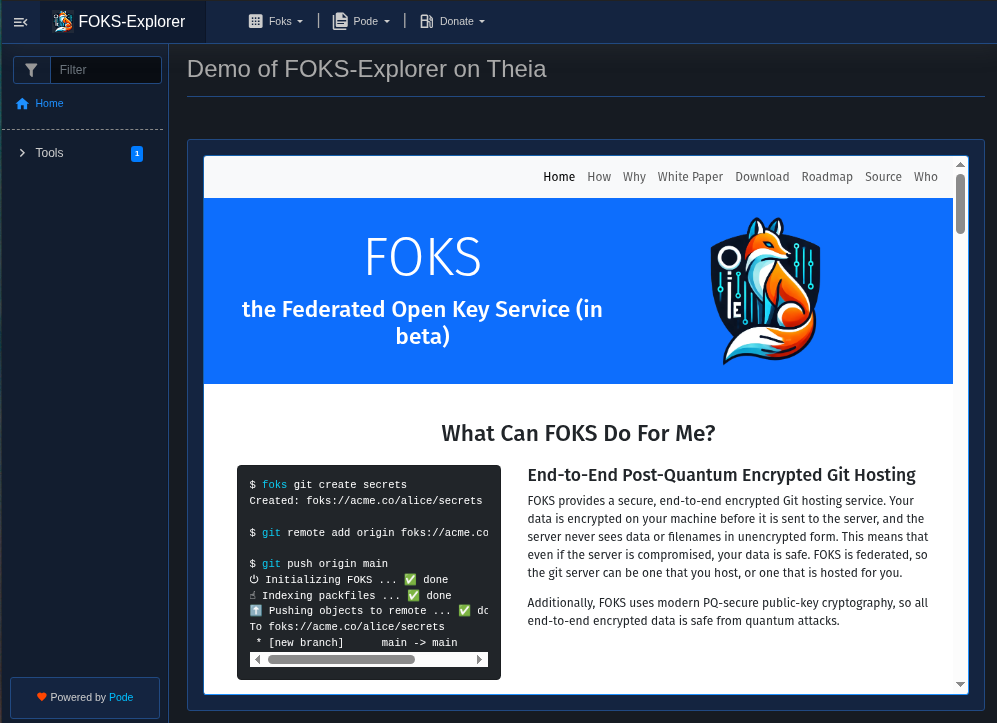997x723 pixels.
Task: Focus the Filter text input
Action: (x=105, y=70)
